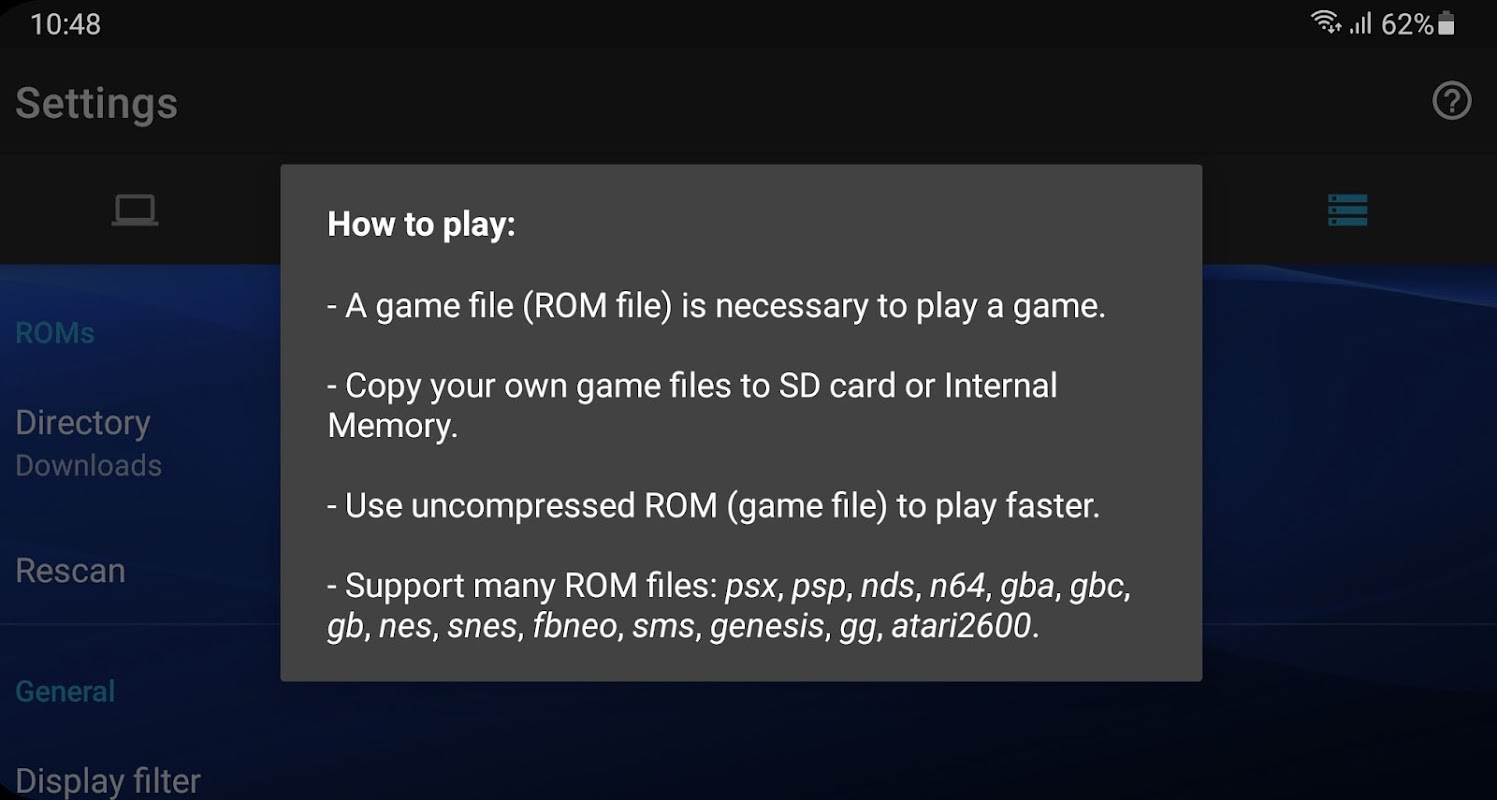Switch to the laptop display tab
This screenshot has width=1497, height=800.
pos(134,210)
